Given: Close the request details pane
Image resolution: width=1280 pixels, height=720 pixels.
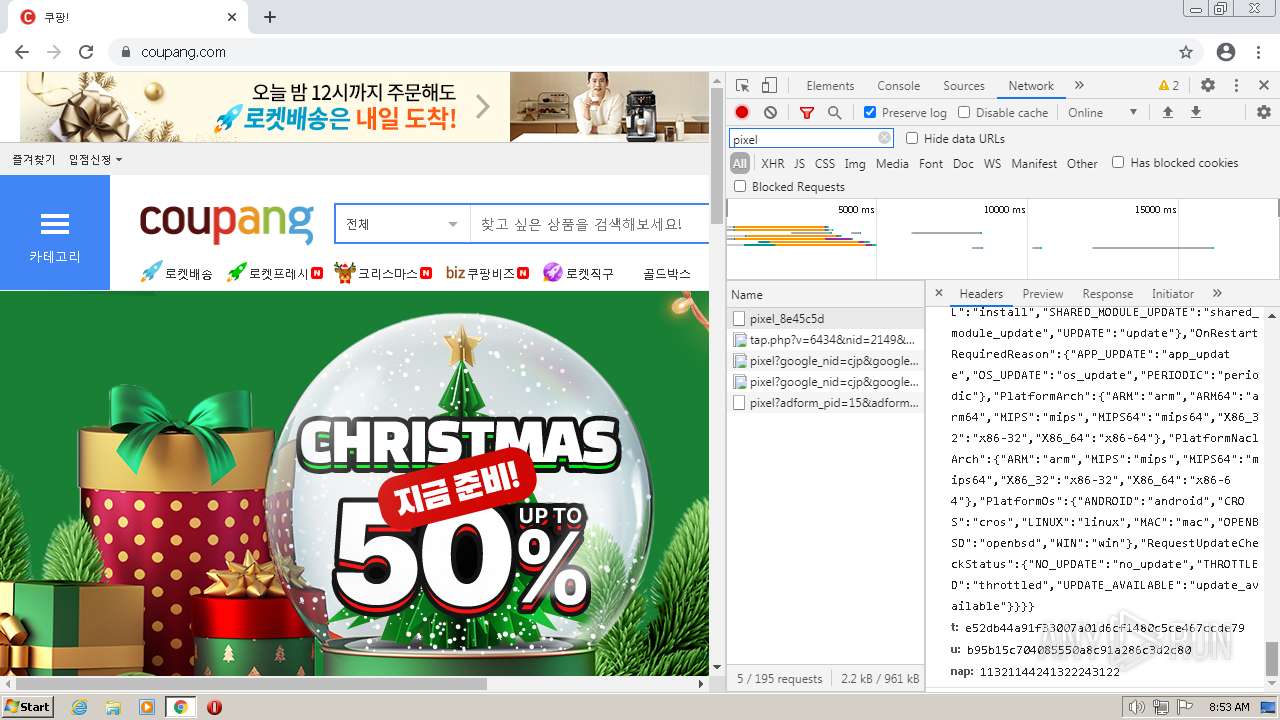Looking at the screenshot, I should (x=938, y=293).
